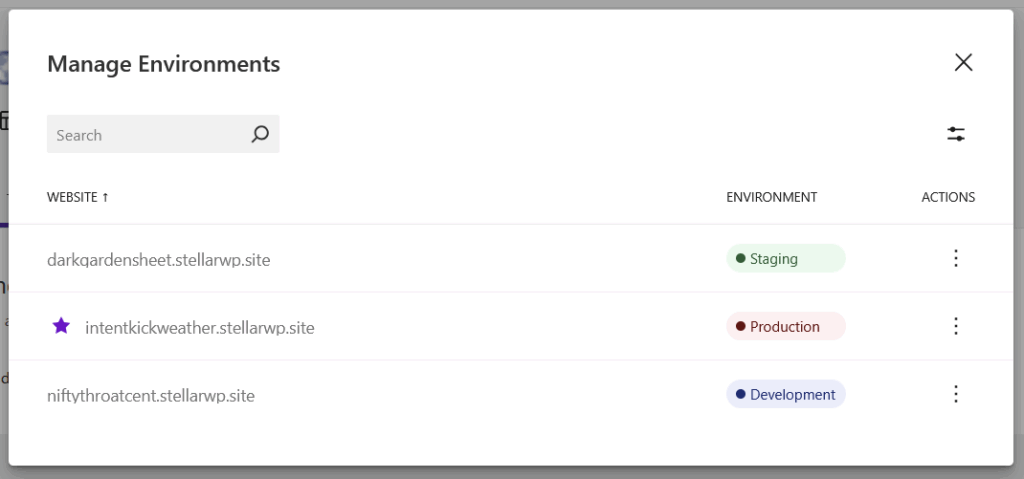
Task: Close the Manage Environments dialog
Action: click(x=963, y=63)
